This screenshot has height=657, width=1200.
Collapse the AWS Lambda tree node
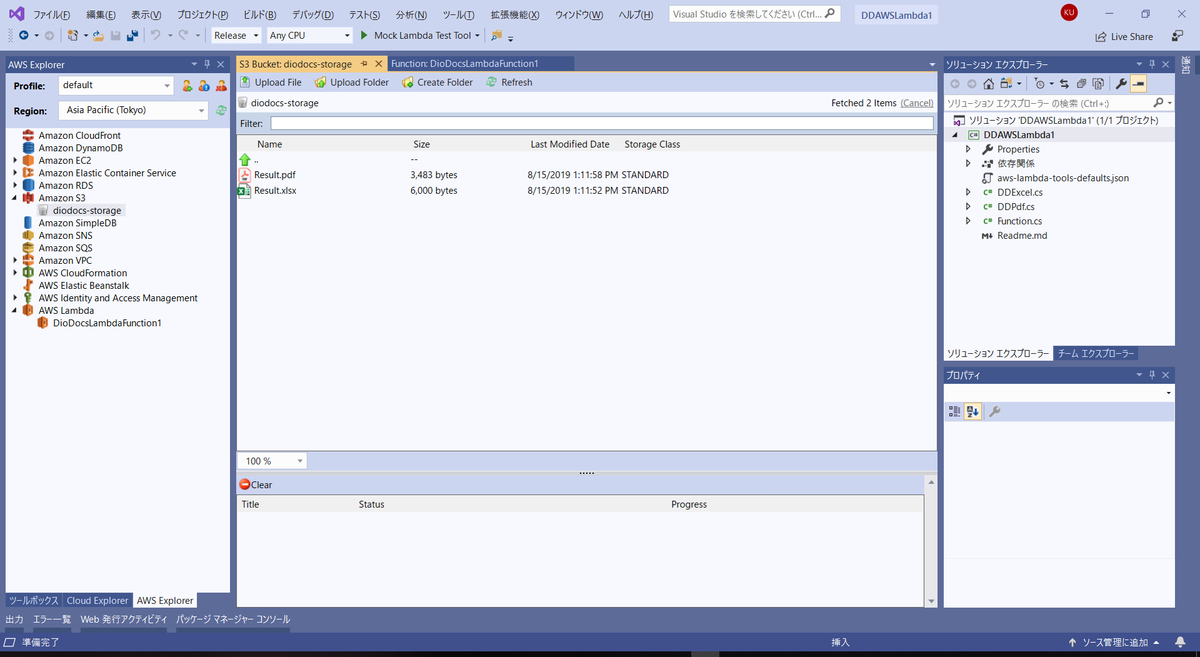(x=15, y=310)
